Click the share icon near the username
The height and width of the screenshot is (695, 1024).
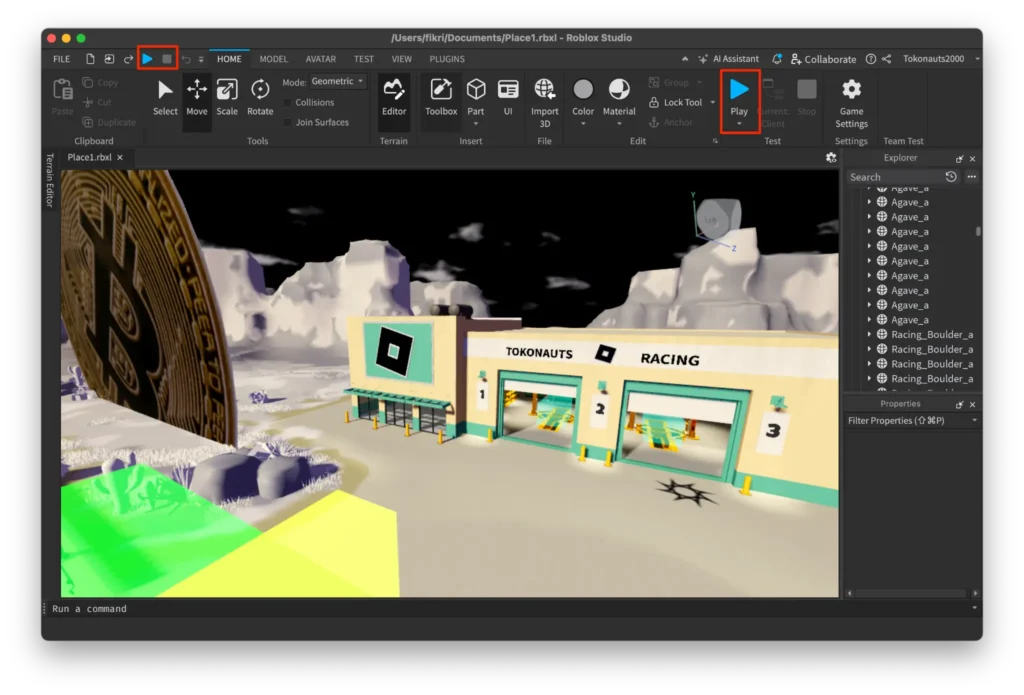886,59
